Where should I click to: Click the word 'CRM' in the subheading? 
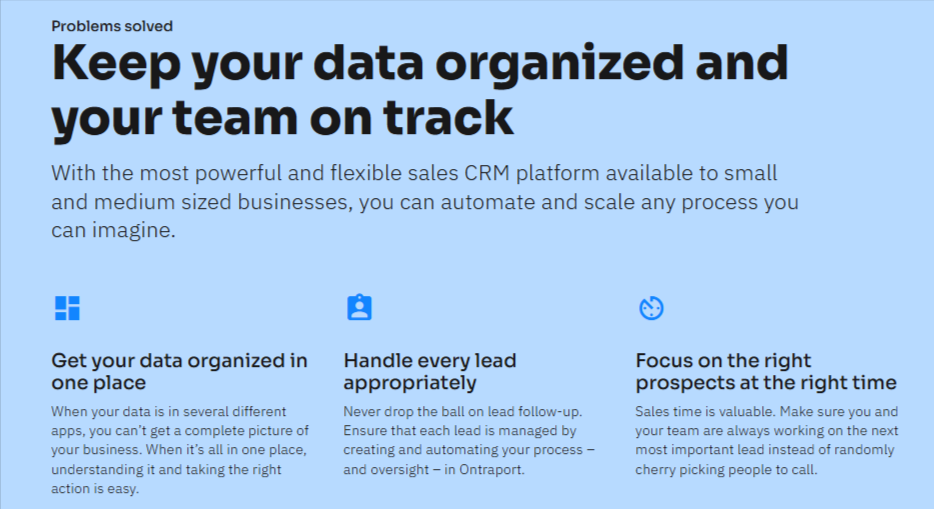pyautogui.click(x=487, y=173)
